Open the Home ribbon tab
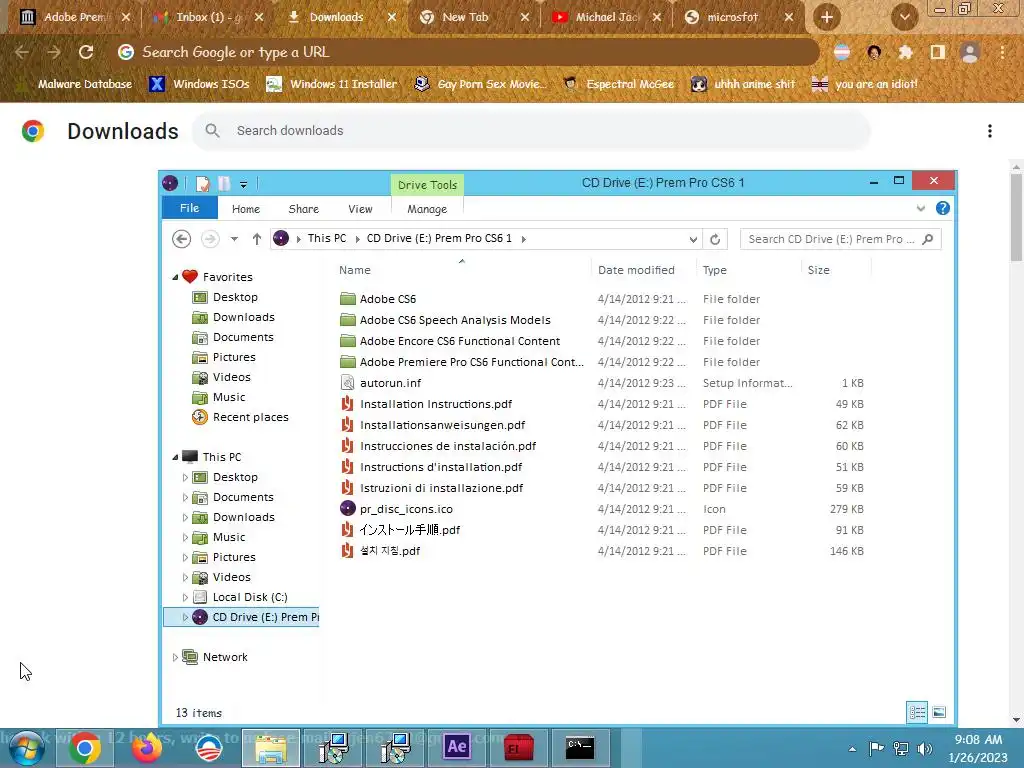The image size is (1024, 768). coord(246,209)
